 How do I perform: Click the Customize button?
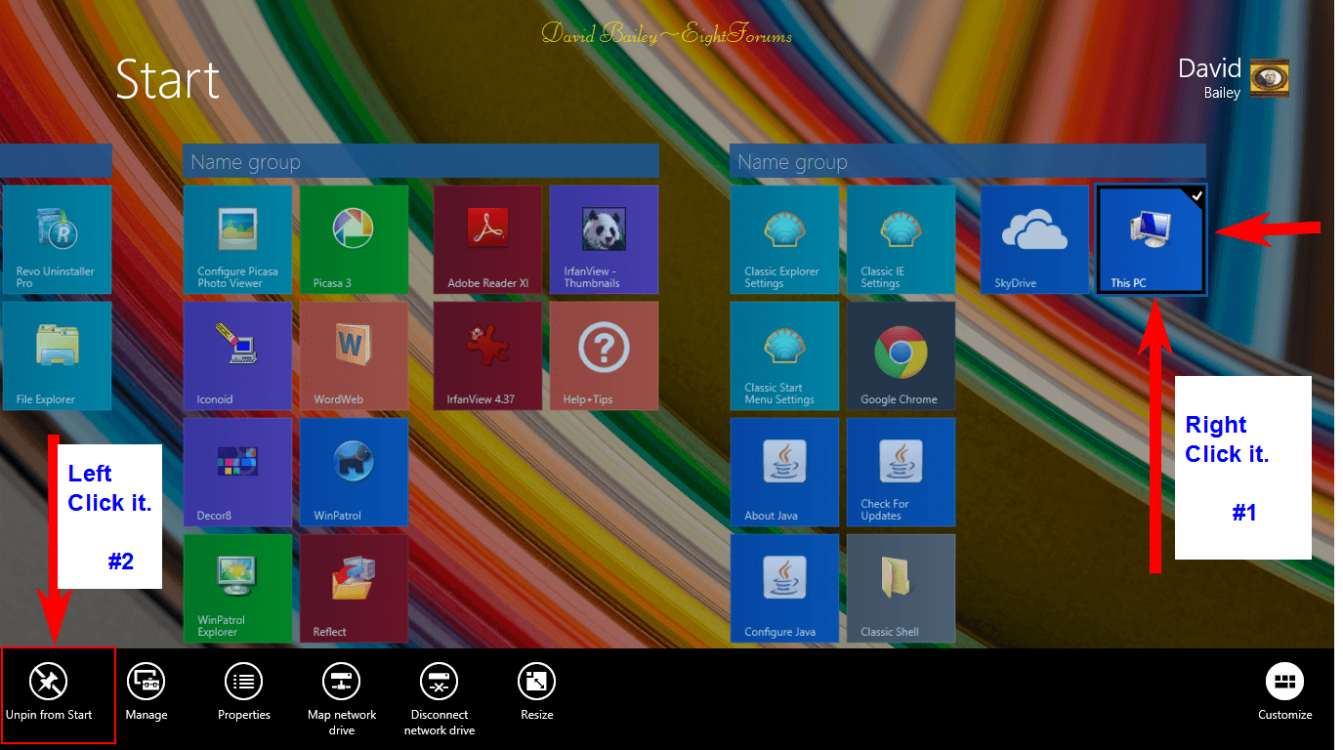1285,693
